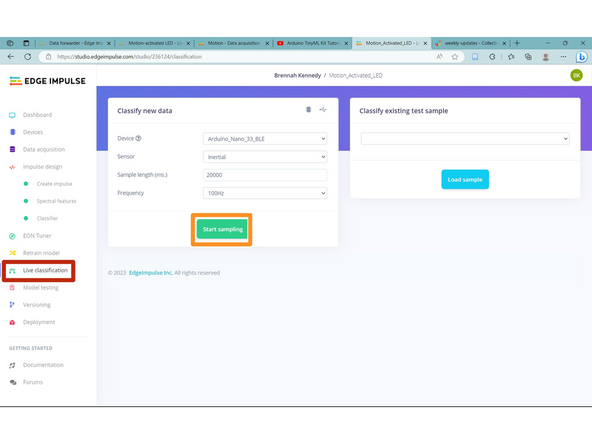The height and width of the screenshot is (444, 592).
Task: Open the Dashboard page in sidebar
Action: 37,115
